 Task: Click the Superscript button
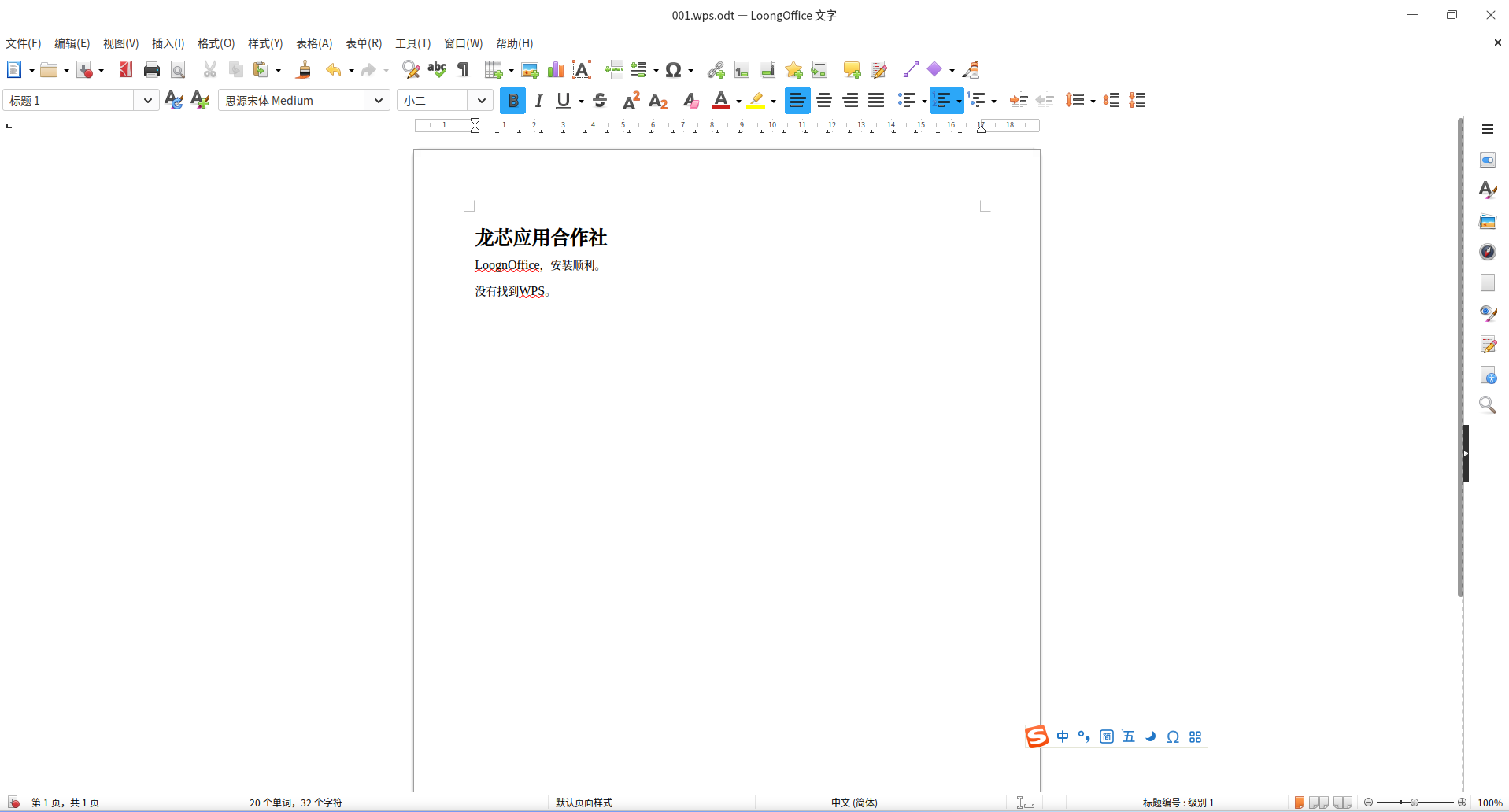tap(631, 100)
